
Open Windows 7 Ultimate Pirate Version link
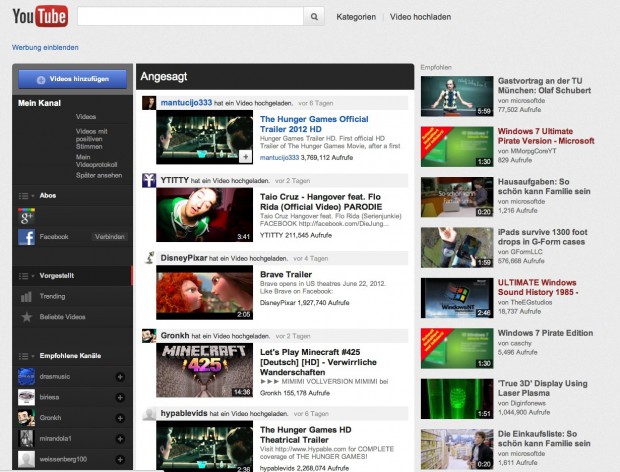pos(546,136)
